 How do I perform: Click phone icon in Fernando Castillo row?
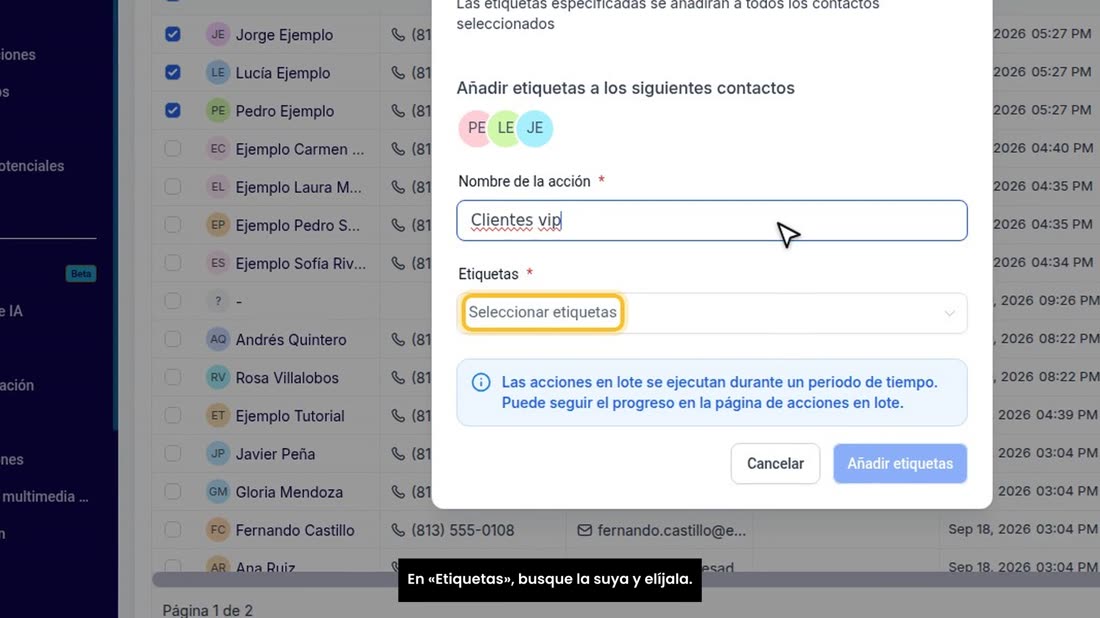tap(398, 530)
